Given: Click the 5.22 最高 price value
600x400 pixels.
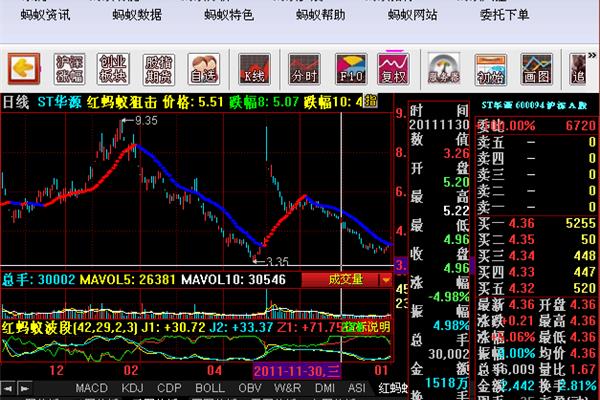Looking at the screenshot, I should coord(456,211).
